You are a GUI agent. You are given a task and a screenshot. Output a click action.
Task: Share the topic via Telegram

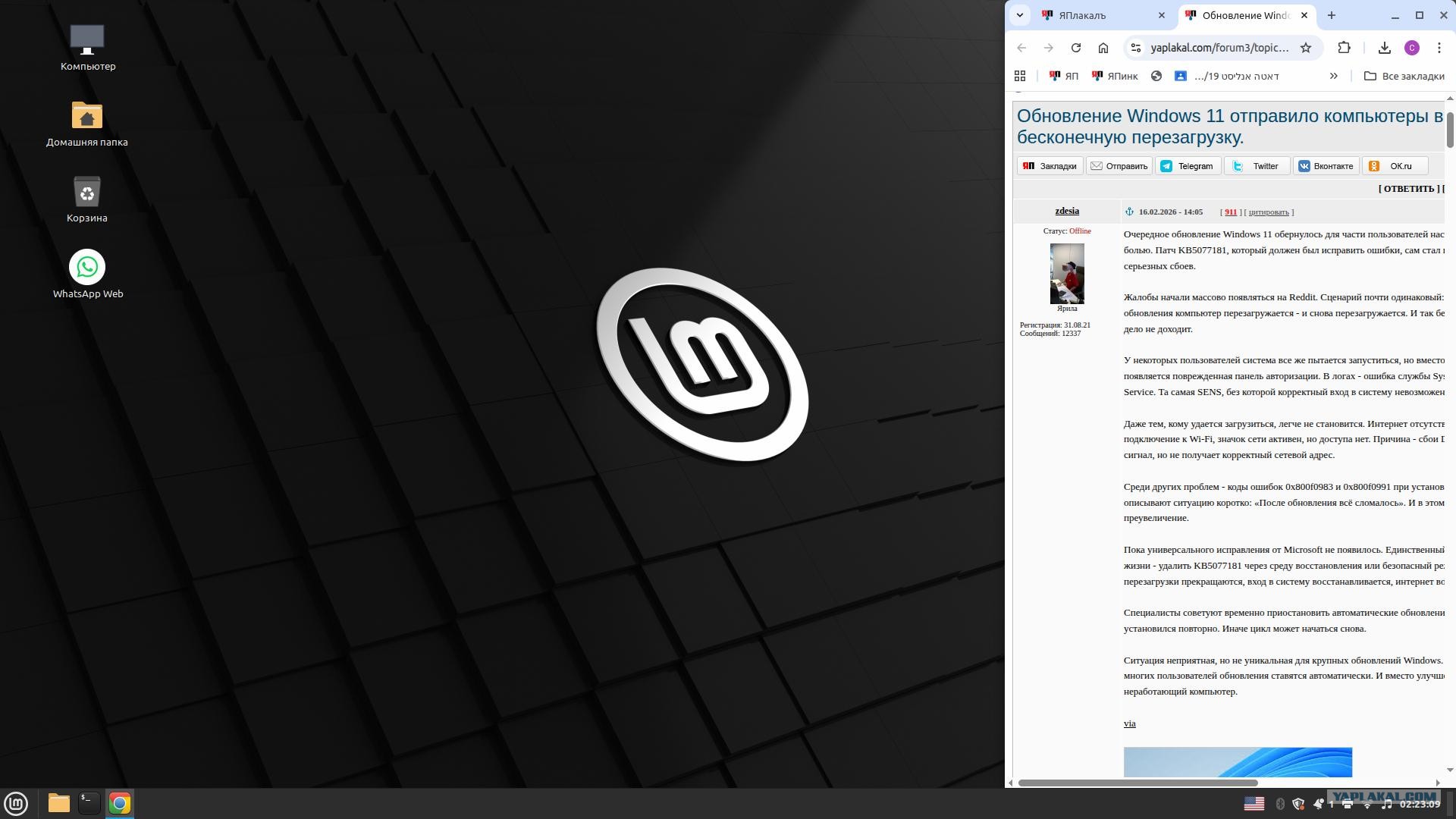coord(1188,166)
